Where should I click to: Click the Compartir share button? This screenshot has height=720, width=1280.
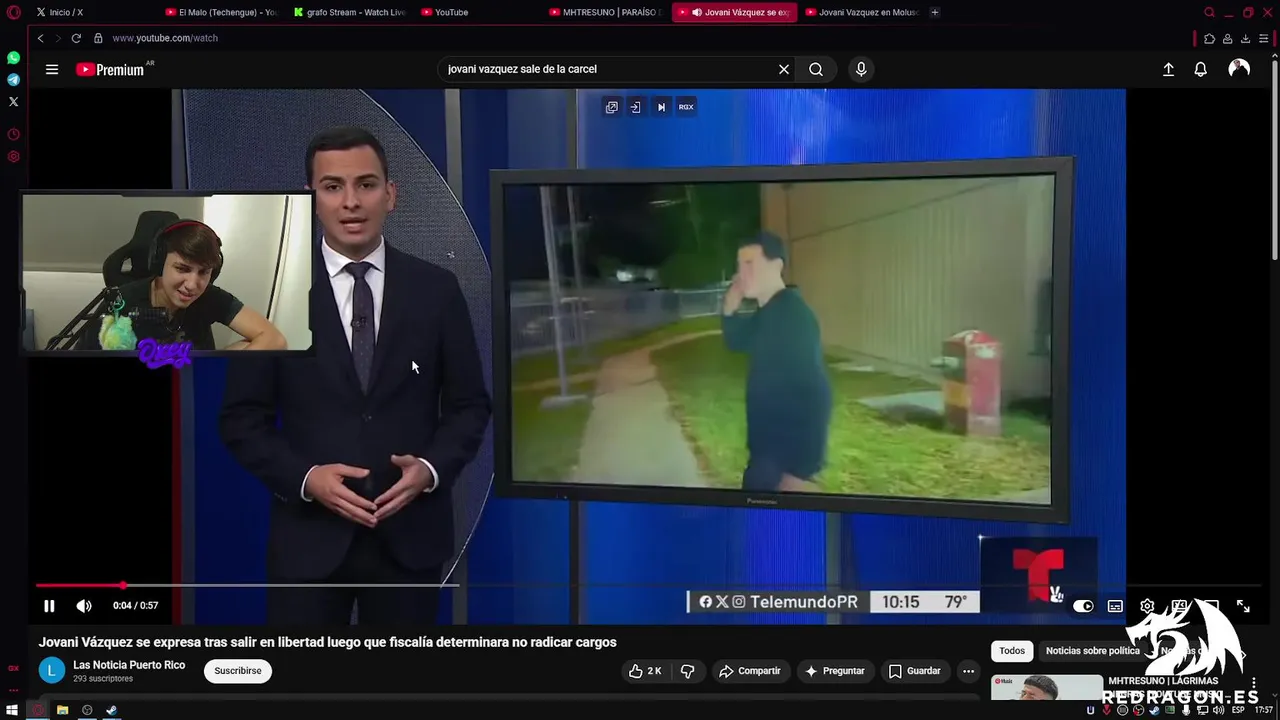(750, 671)
